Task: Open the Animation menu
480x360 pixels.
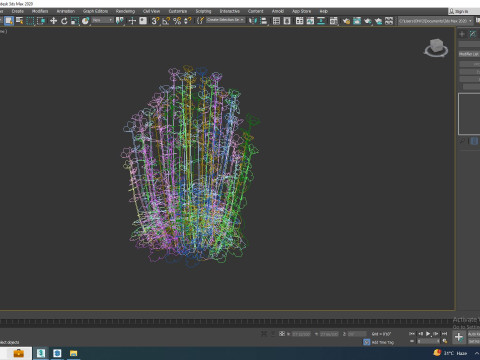Action: click(x=66, y=11)
